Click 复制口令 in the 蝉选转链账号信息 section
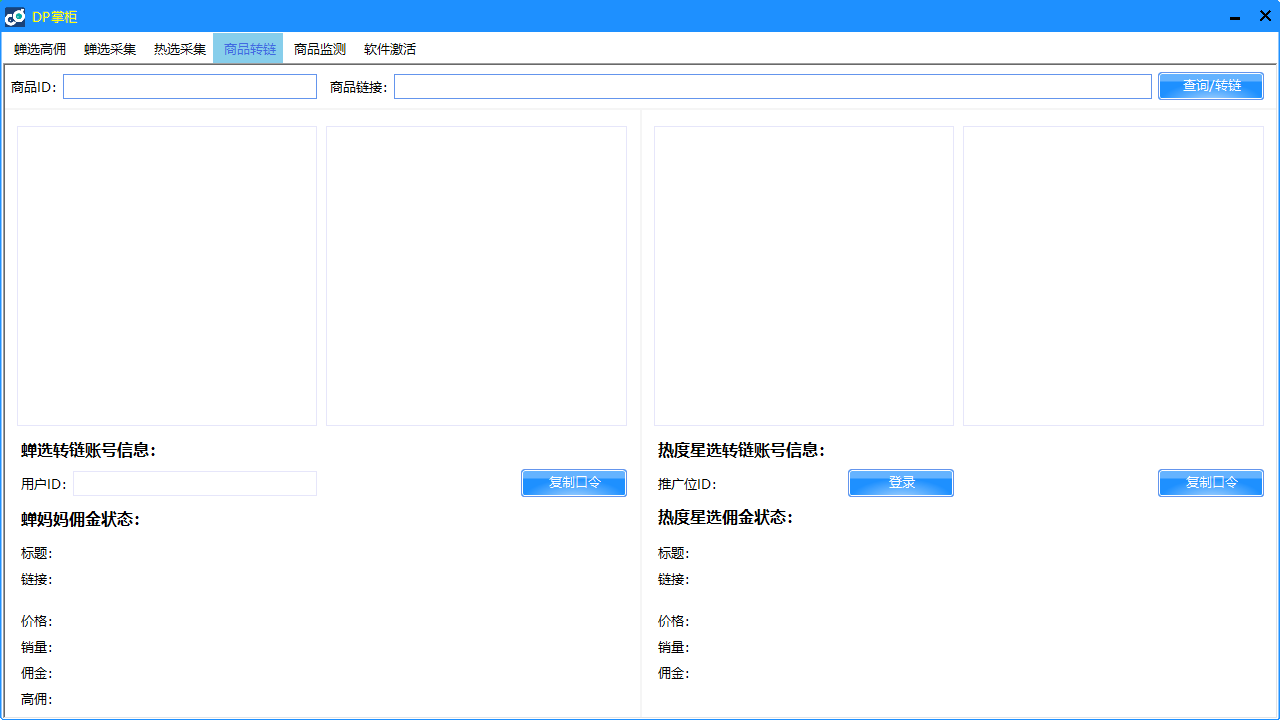Screen dimensions: 1280x720 point(574,483)
